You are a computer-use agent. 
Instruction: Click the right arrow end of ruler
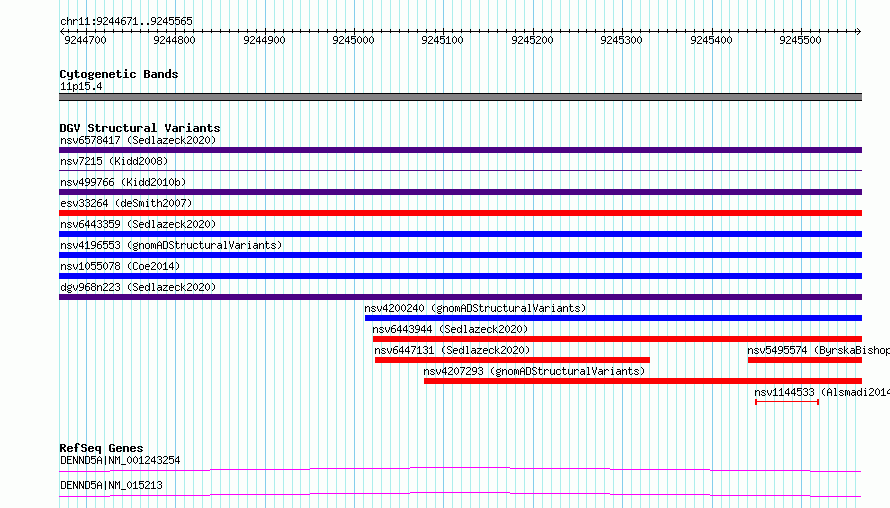pyautogui.click(x=859, y=31)
